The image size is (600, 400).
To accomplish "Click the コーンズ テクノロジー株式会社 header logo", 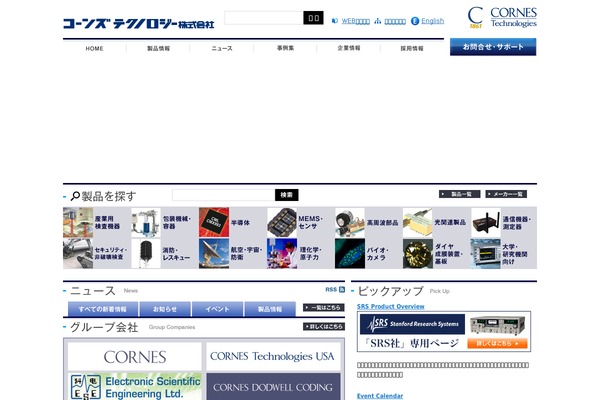I will [x=139, y=23].
